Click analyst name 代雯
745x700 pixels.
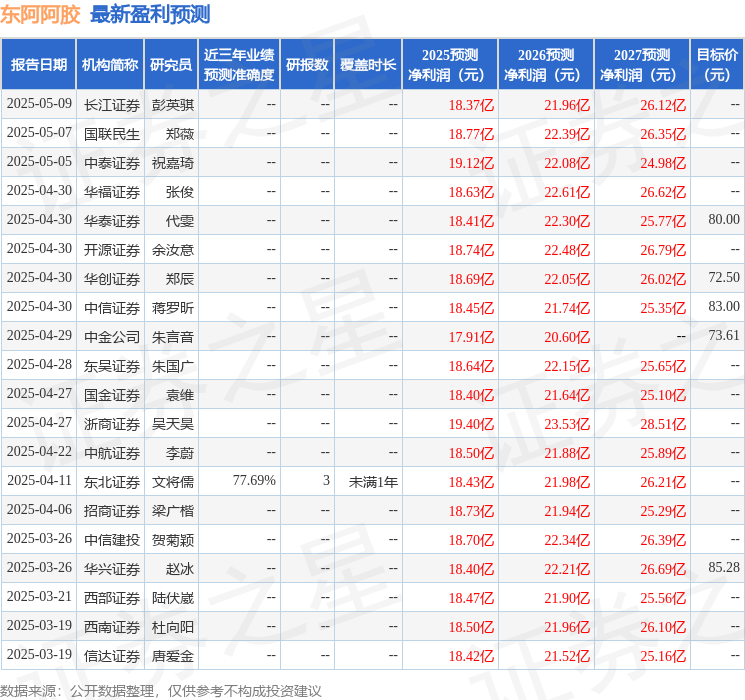(x=180, y=221)
